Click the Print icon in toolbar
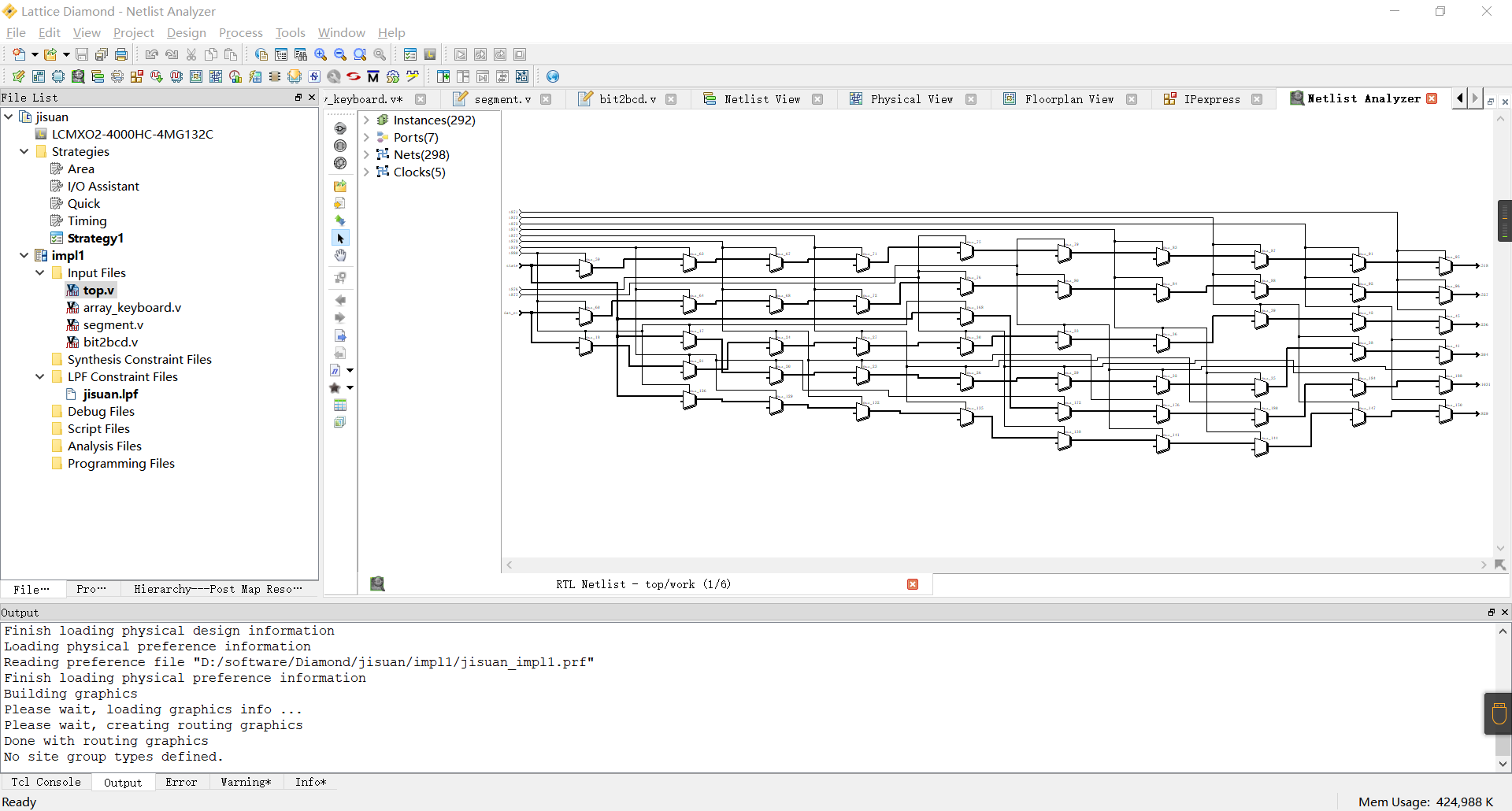The image size is (1512, 811). point(121,54)
